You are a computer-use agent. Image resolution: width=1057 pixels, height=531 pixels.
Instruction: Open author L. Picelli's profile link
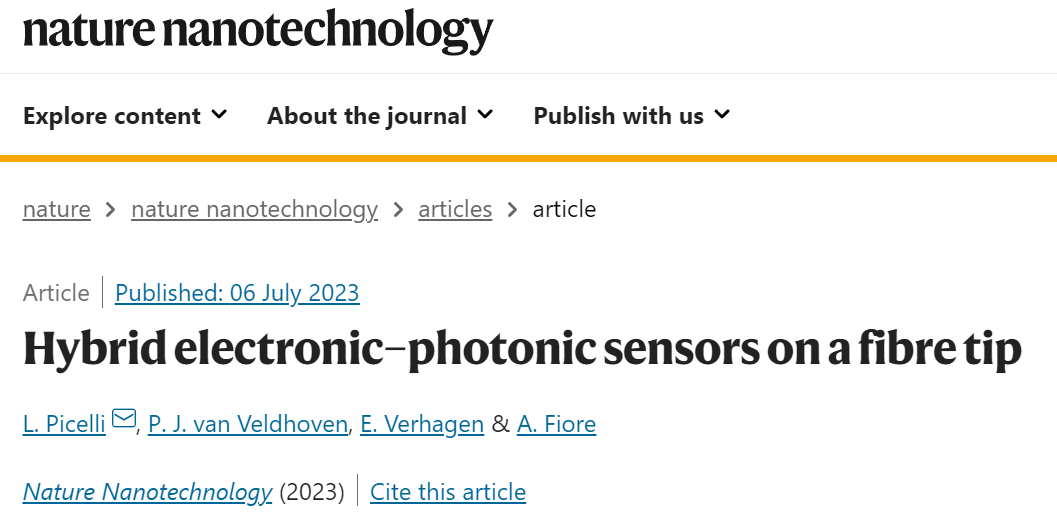tap(64, 424)
